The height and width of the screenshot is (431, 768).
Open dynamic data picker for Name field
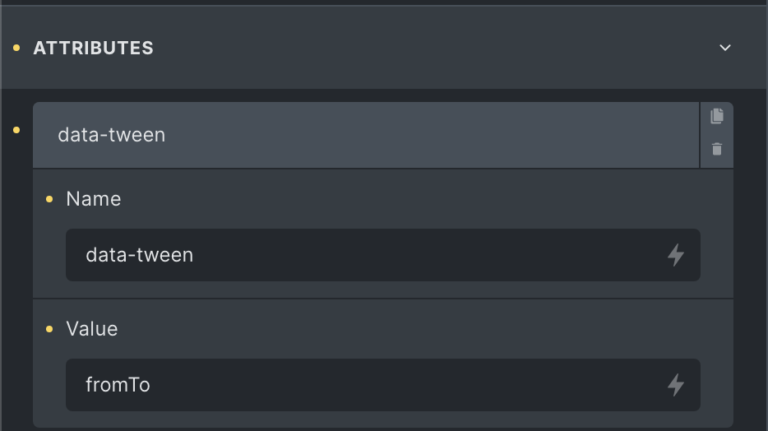pyautogui.click(x=676, y=255)
